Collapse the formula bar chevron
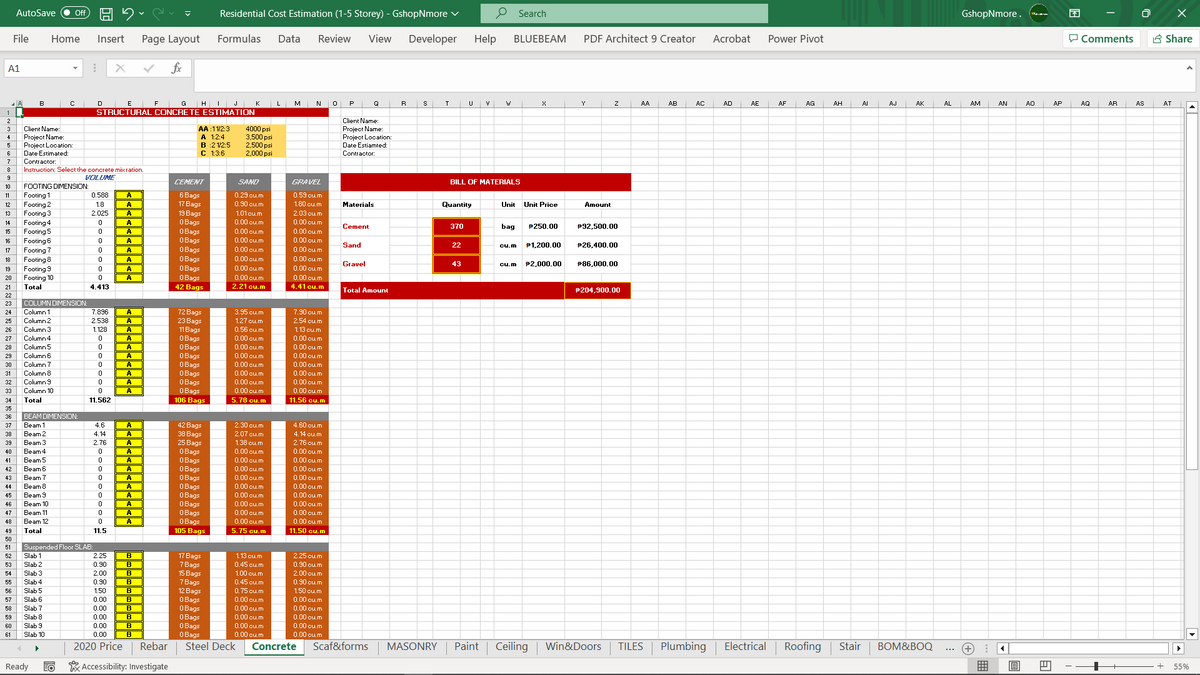 1190,68
